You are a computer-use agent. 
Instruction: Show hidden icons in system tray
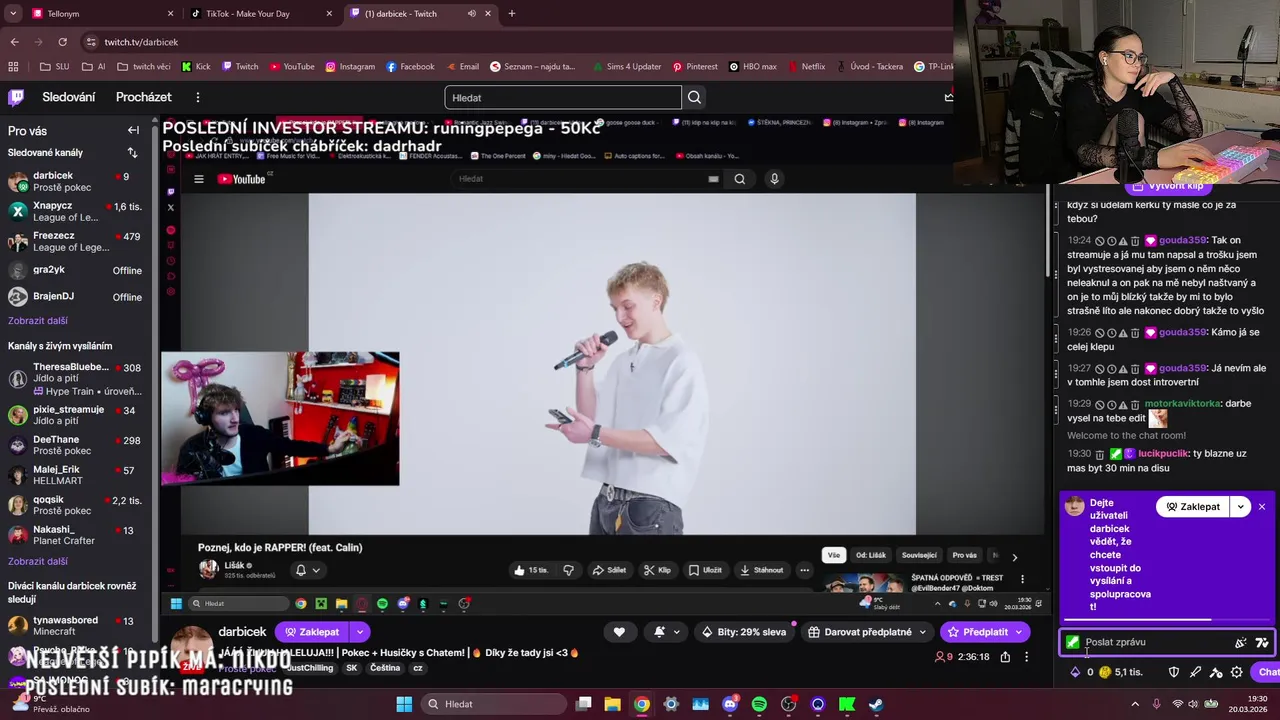click(x=1134, y=704)
